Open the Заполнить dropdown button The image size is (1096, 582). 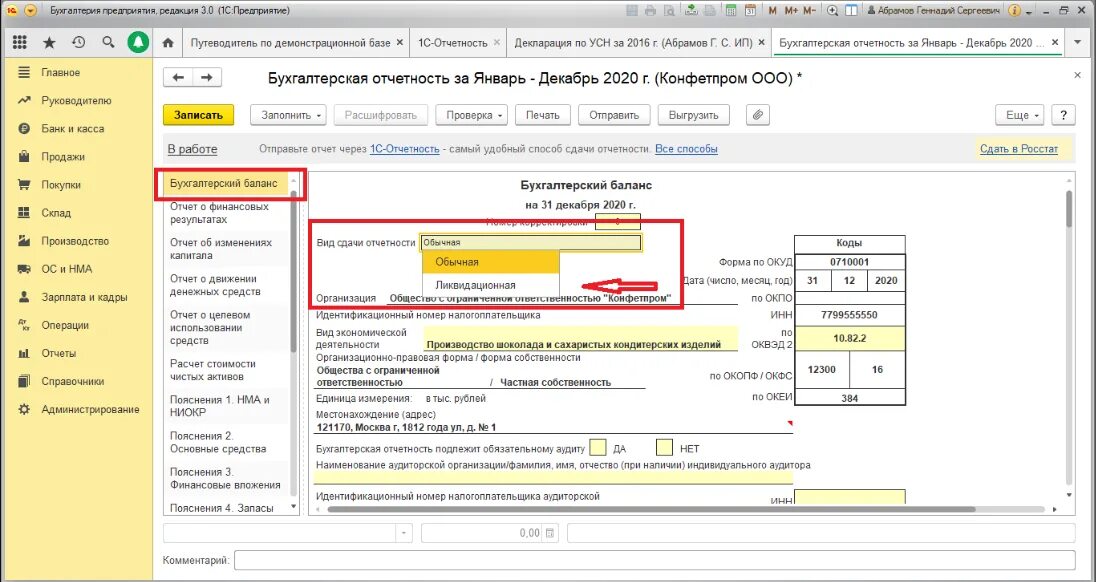(x=289, y=115)
